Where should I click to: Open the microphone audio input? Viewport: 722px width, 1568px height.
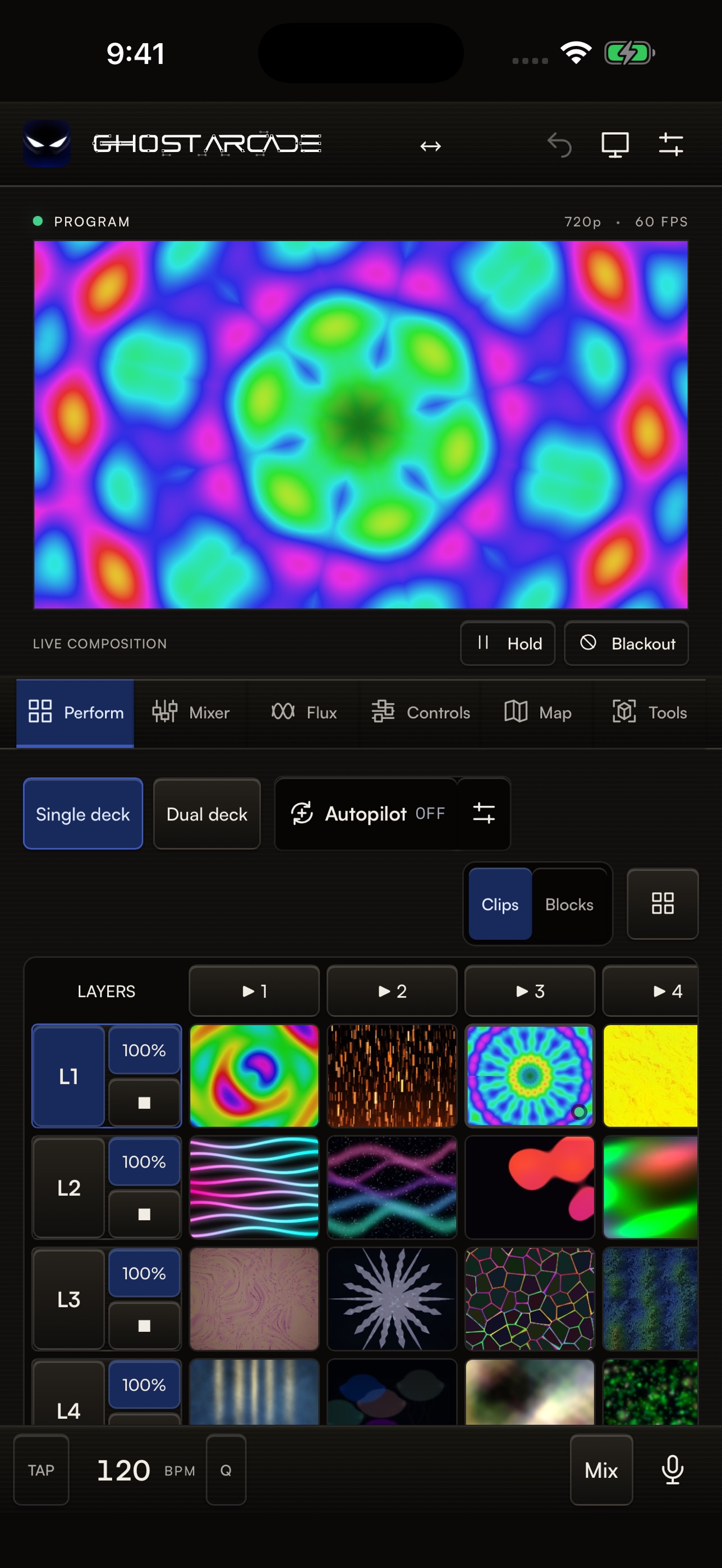pyautogui.click(x=672, y=1469)
